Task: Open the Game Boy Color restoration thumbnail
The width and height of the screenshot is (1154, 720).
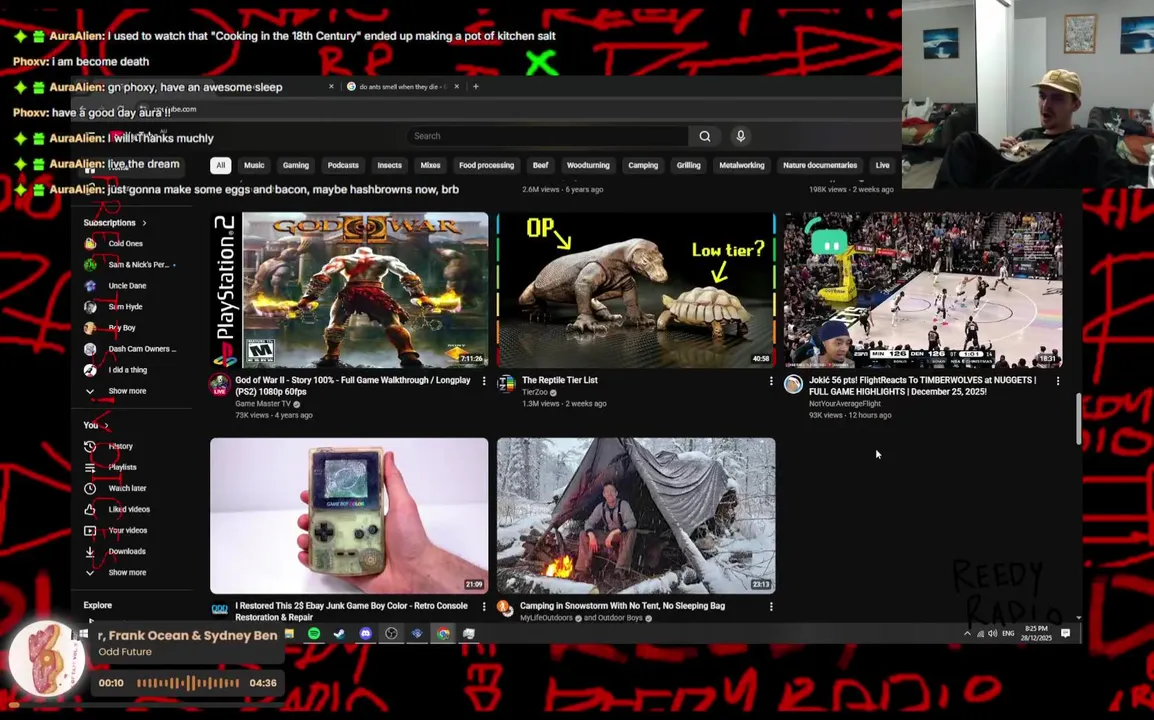Action: 349,516
